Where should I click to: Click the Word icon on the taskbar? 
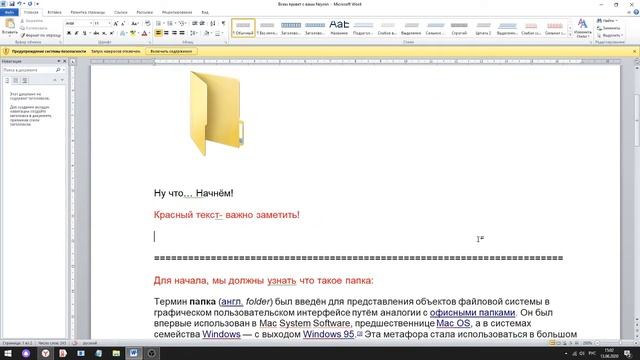click(133, 353)
